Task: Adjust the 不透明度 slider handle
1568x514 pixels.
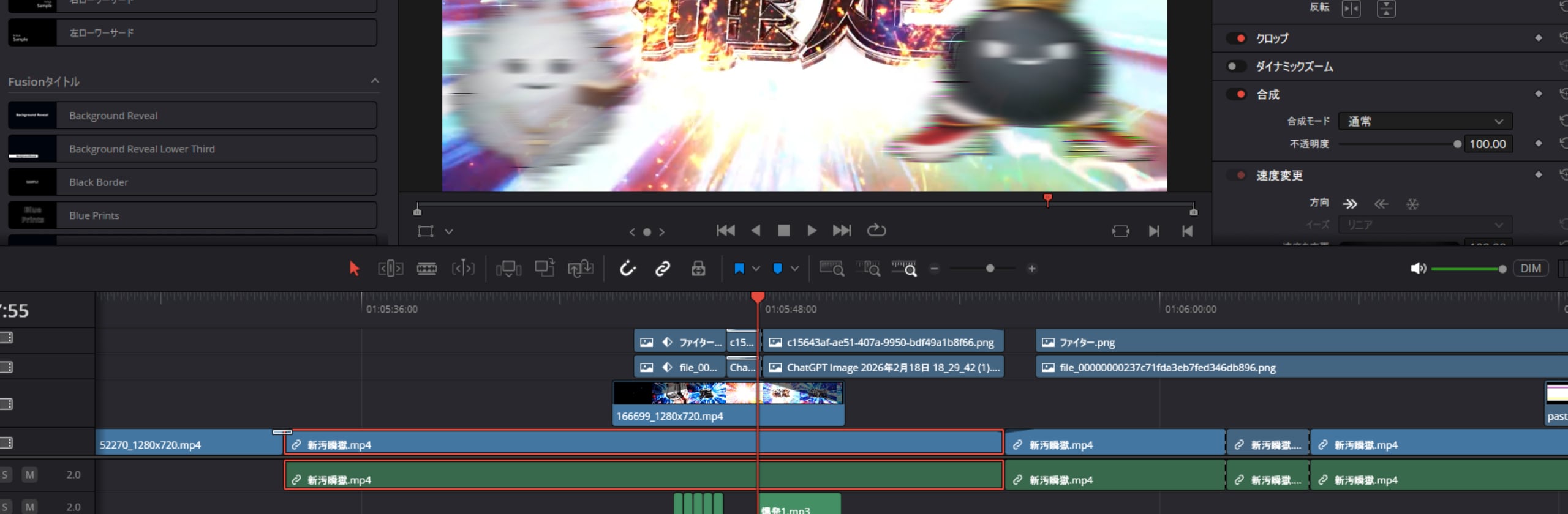Action: click(1457, 144)
